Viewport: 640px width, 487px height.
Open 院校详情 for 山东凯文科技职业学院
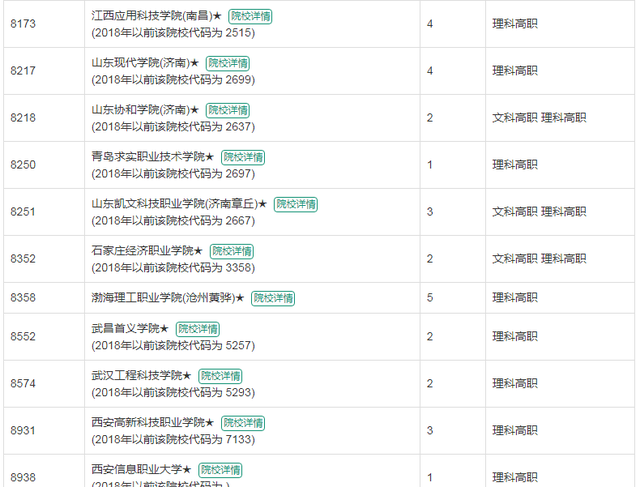coord(296,204)
